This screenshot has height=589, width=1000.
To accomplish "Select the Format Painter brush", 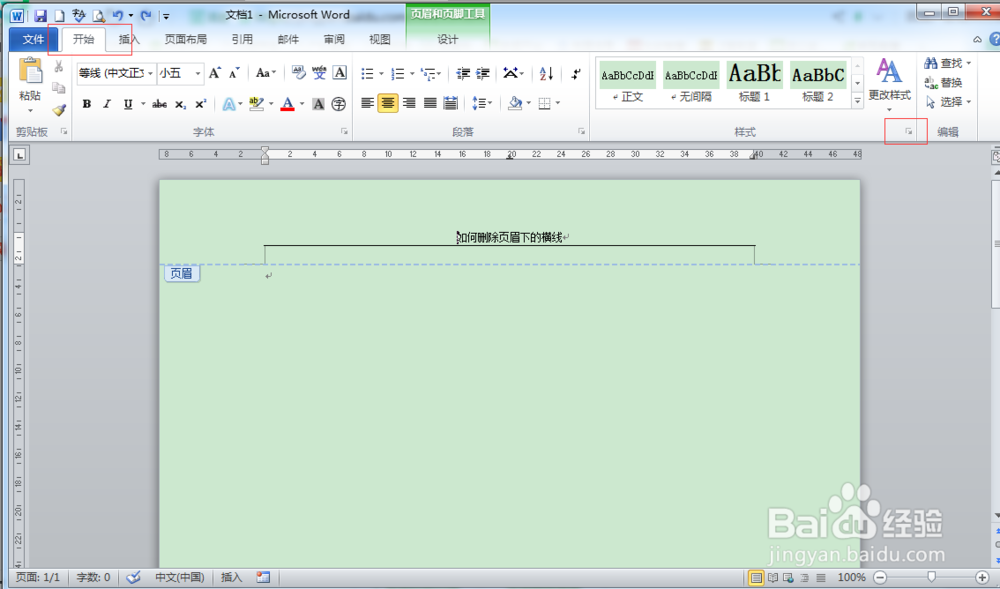I will click(x=59, y=110).
